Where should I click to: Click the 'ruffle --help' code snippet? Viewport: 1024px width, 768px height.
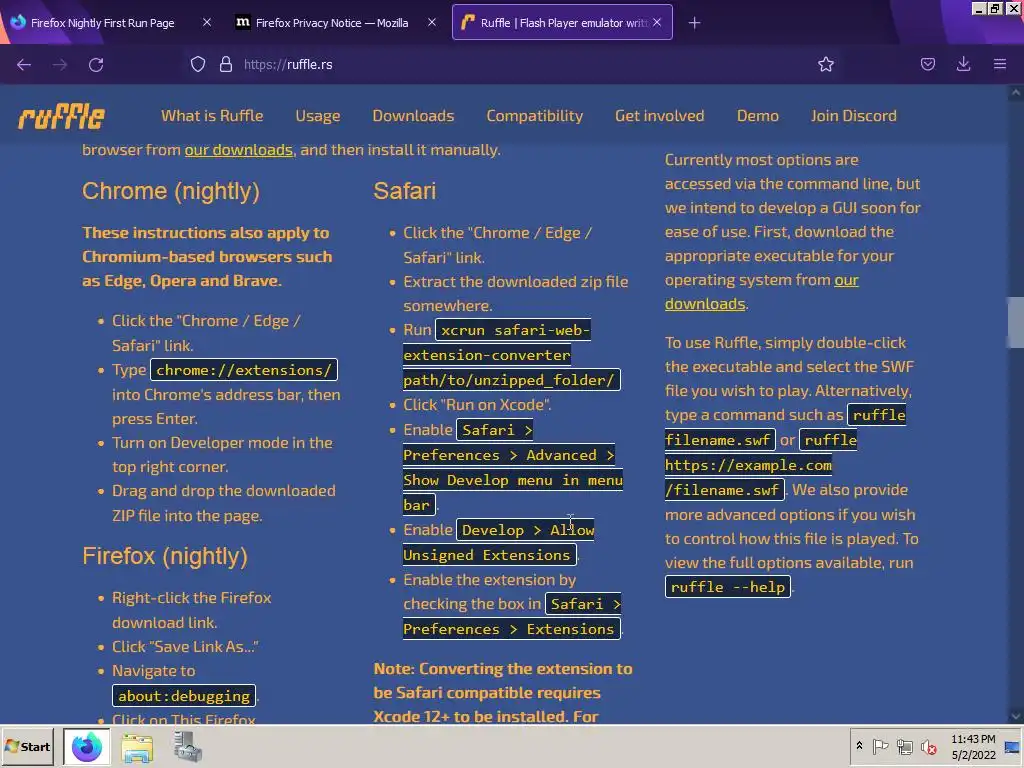[728, 587]
